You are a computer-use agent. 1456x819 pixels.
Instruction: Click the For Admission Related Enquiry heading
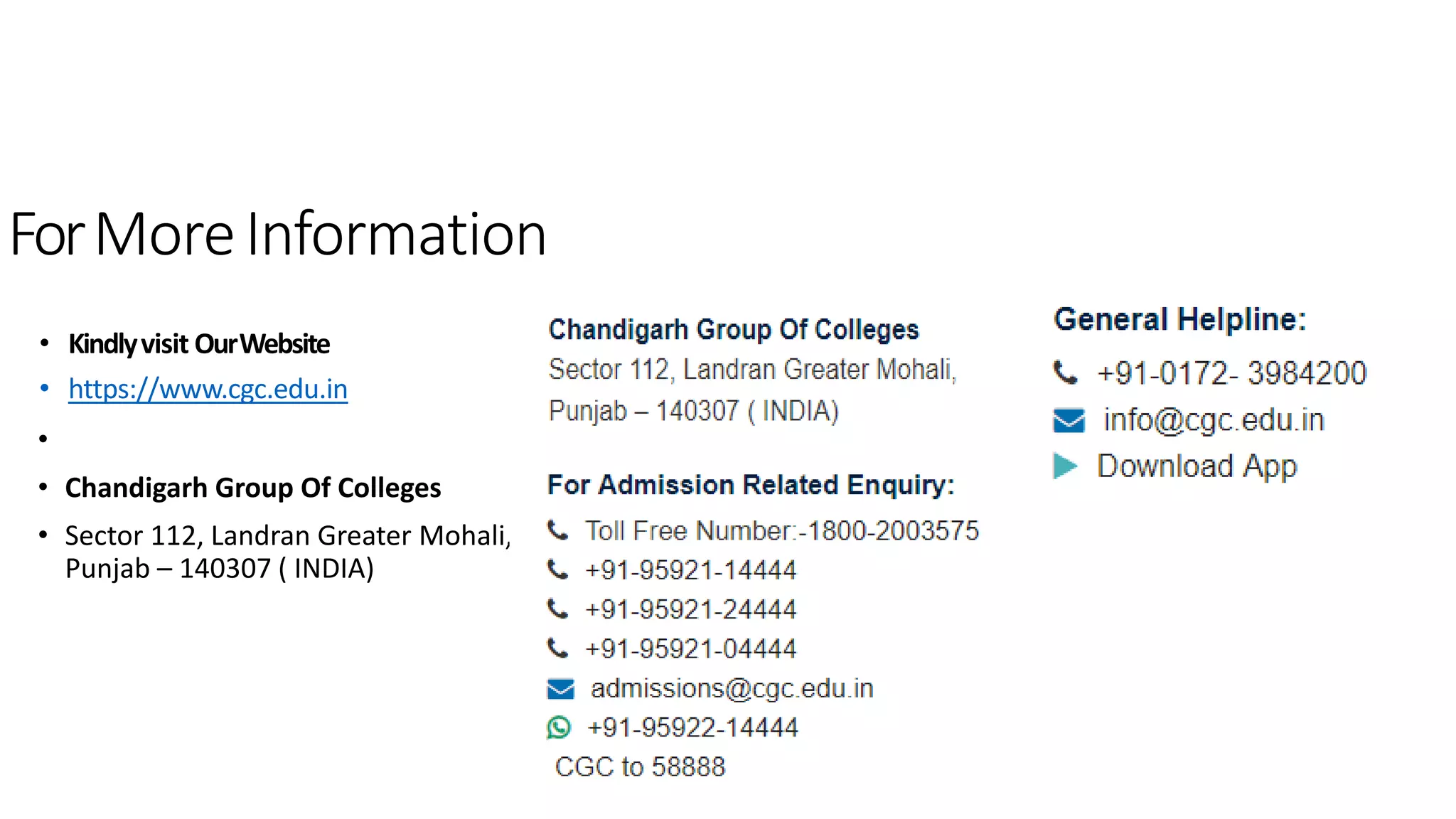pos(751,485)
